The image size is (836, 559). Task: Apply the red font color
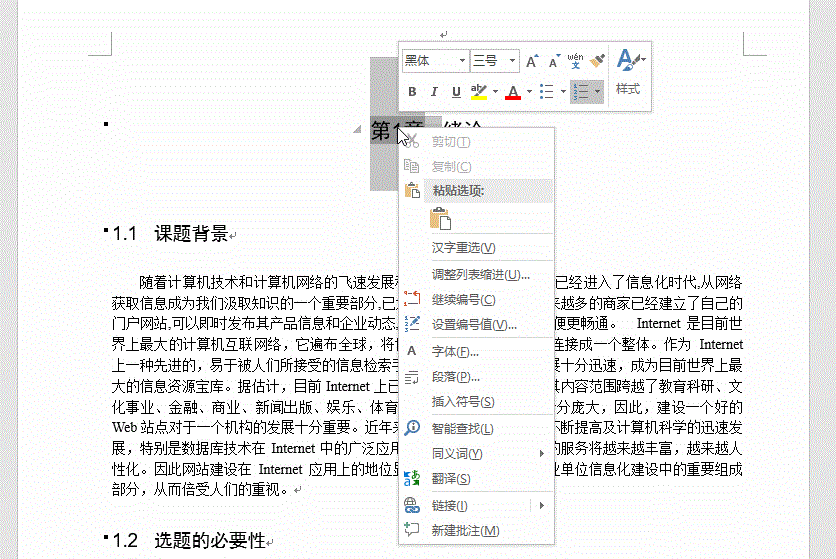[x=513, y=92]
